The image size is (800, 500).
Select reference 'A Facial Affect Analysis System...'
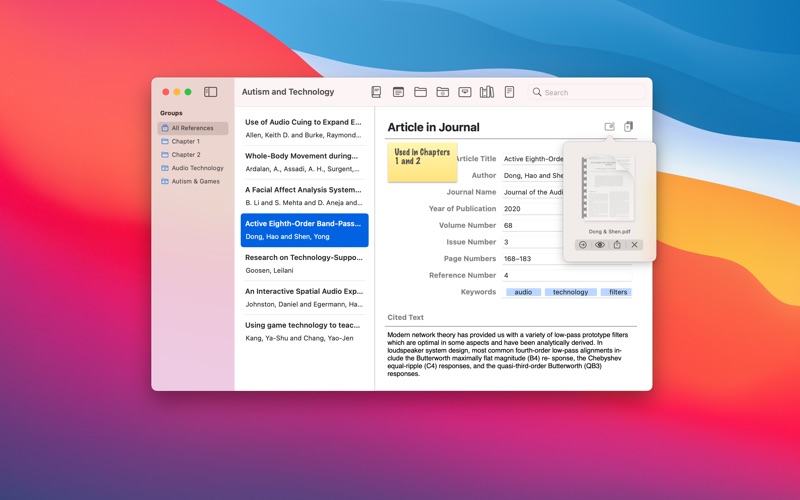coord(304,196)
